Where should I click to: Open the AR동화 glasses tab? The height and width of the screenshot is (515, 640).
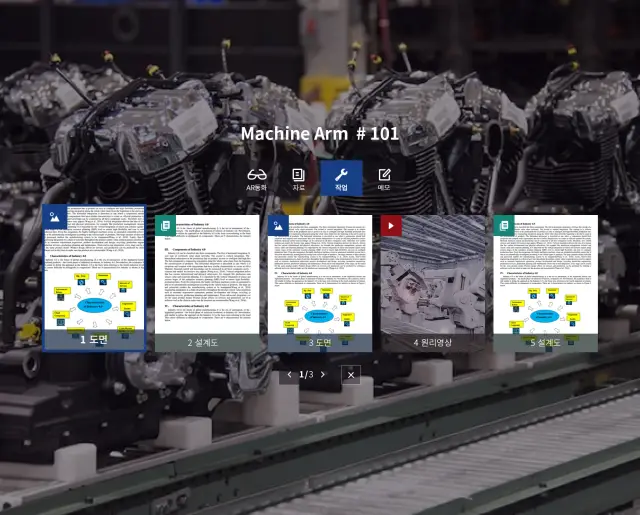tap(257, 179)
